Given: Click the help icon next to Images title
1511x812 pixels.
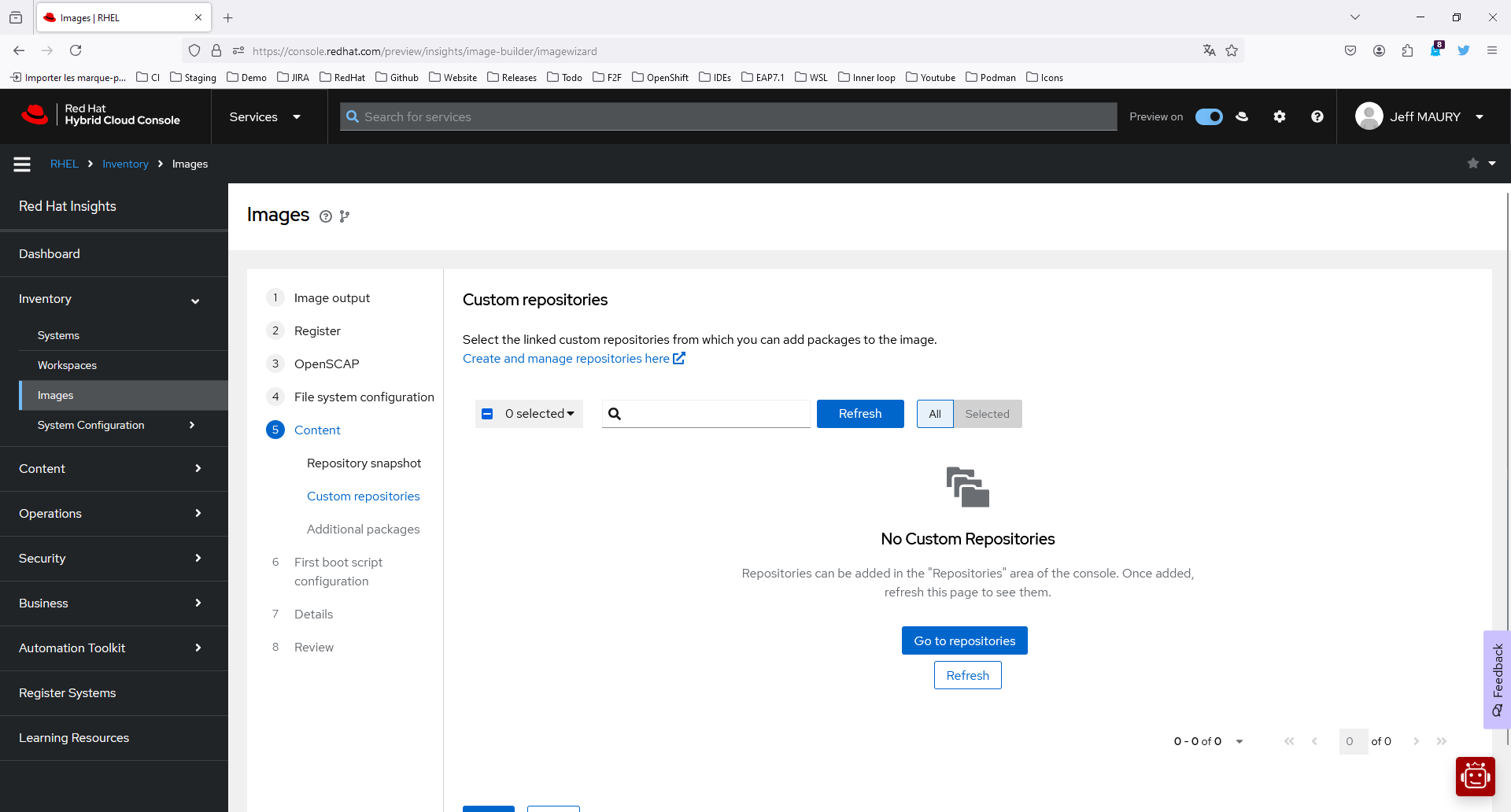Looking at the screenshot, I should tap(326, 216).
